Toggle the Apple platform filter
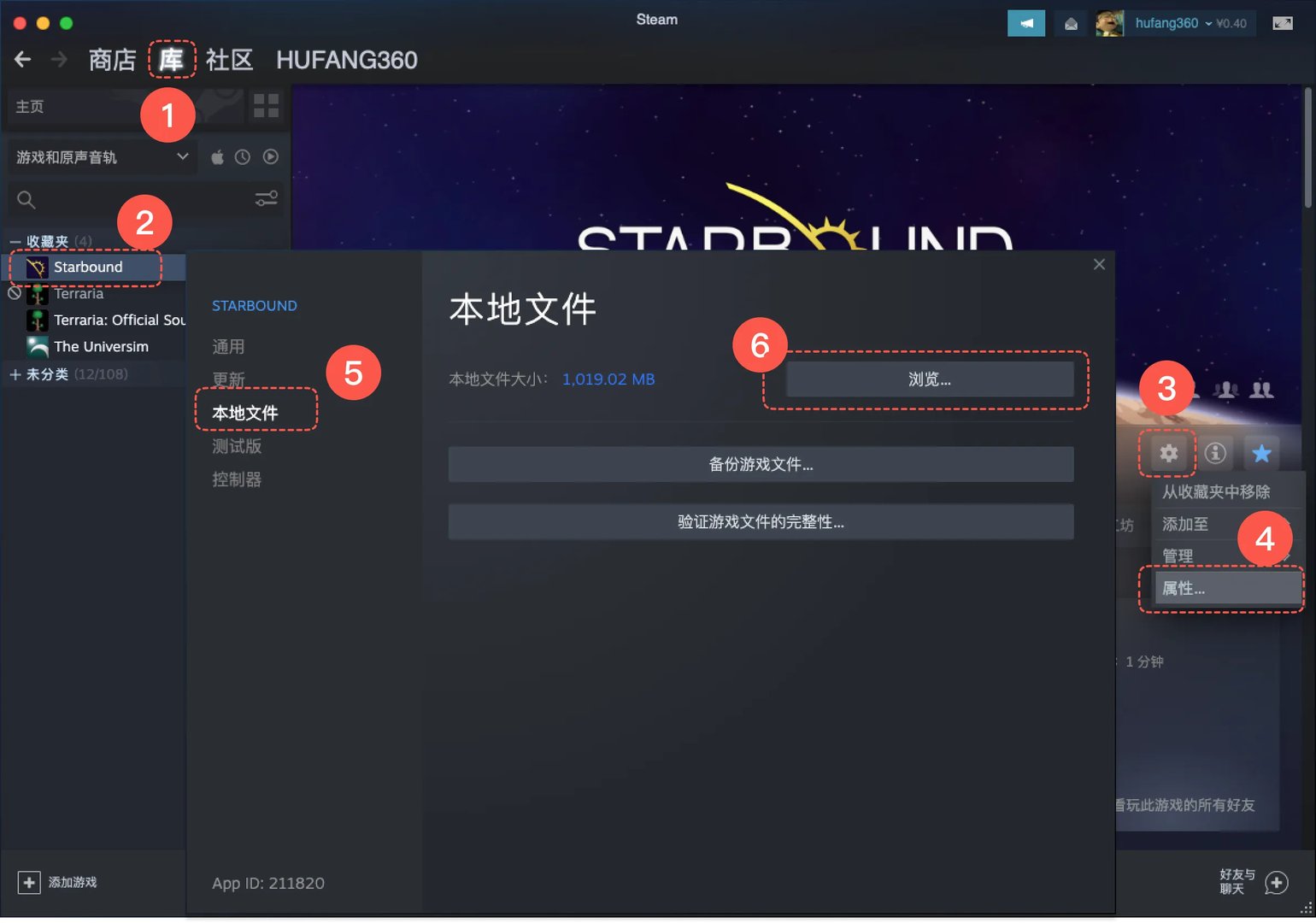 pos(217,156)
